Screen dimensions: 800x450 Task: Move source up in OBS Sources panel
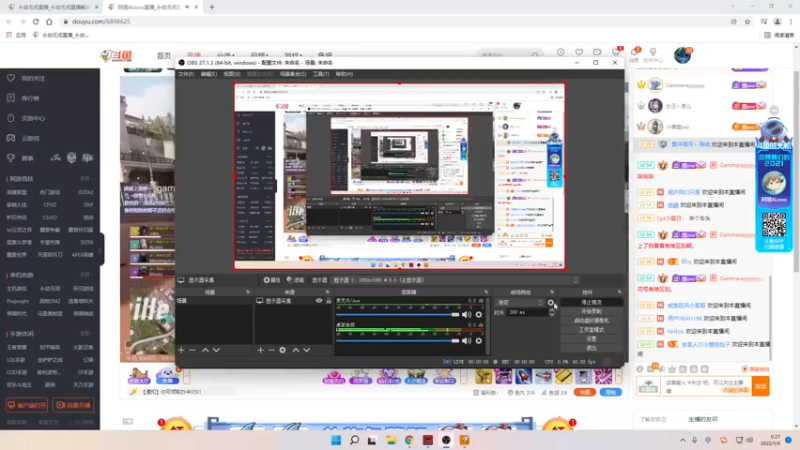[x=295, y=350]
